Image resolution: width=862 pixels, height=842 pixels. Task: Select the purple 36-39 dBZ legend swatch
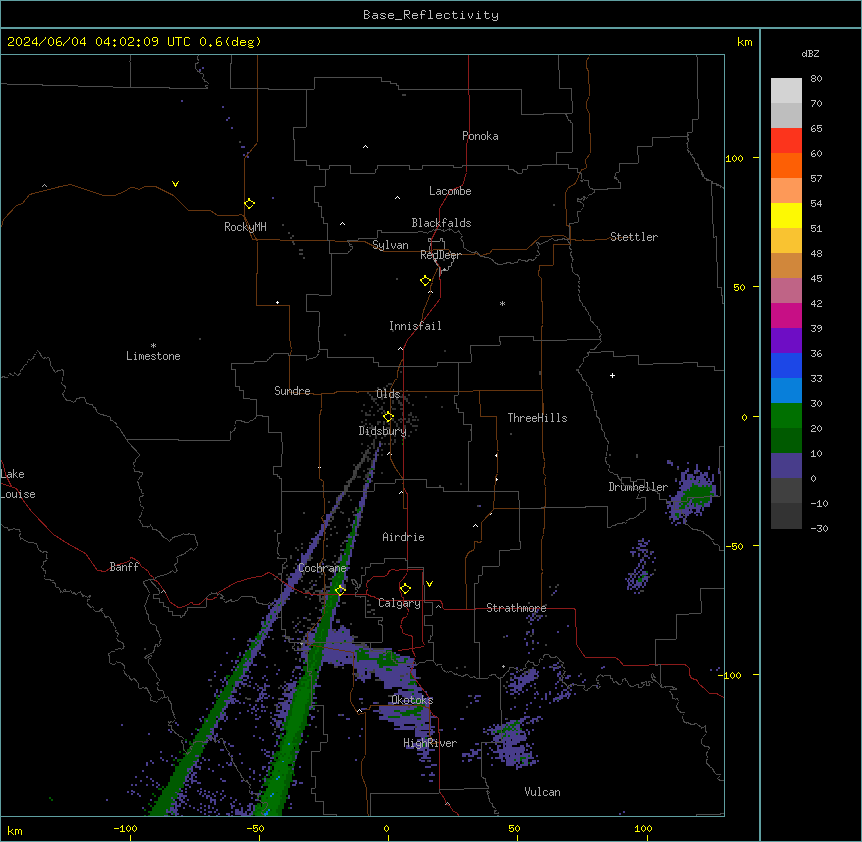(x=786, y=341)
